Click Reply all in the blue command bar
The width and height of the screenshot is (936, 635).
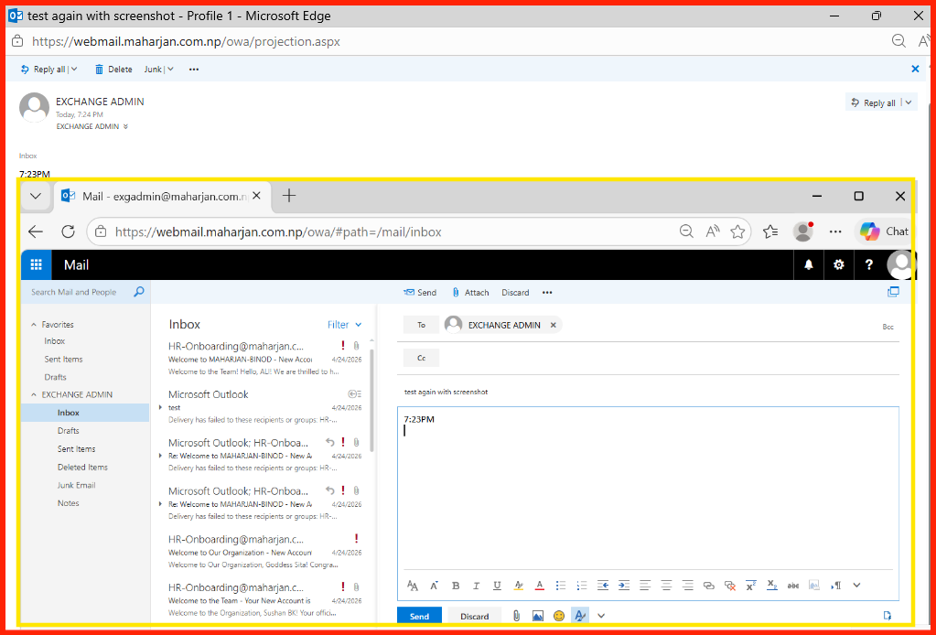click(43, 69)
